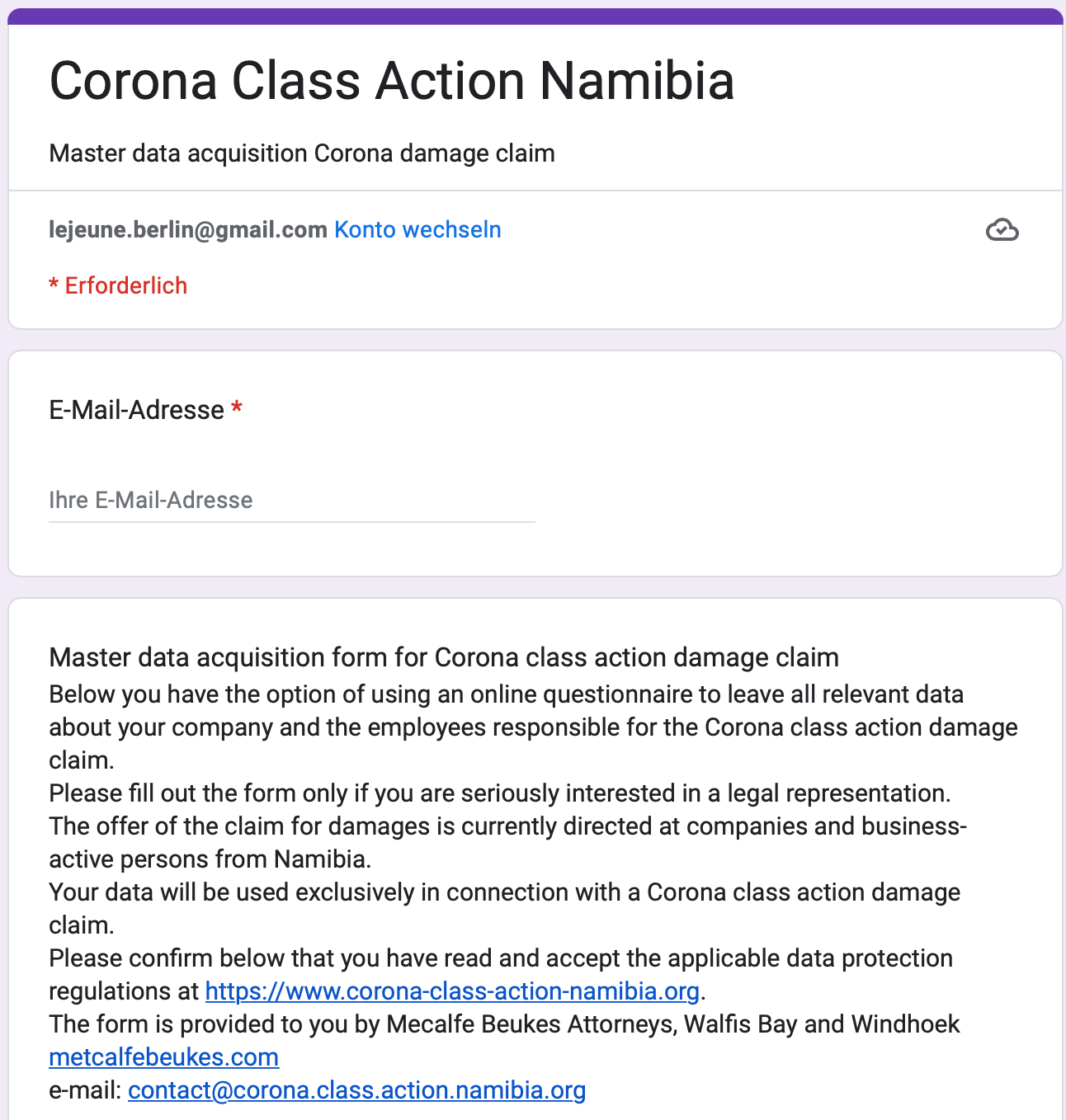The height and width of the screenshot is (1120, 1066).
Task: Open the Konto wechseln link
Action: (417, 229)
